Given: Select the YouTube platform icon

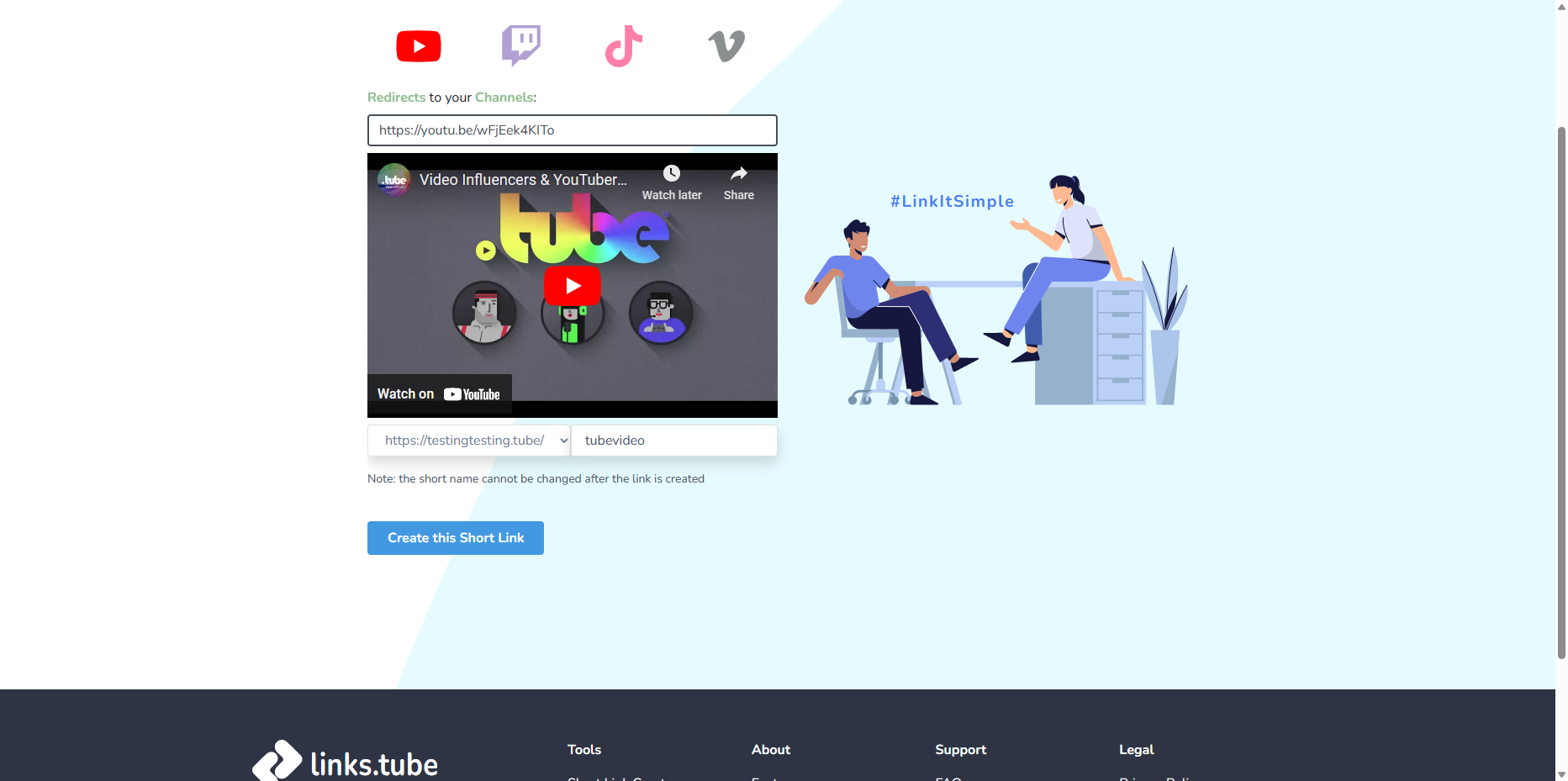Looking at the screenshot, I should [x=419, y=46].
